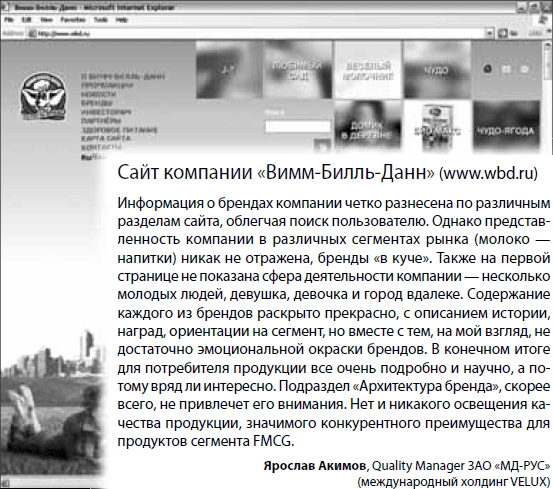The width and height of the screenshot is (553, 489).
Task: Click the text '(международный холдинг VELUX)'
Action: [x=454, y=481]
